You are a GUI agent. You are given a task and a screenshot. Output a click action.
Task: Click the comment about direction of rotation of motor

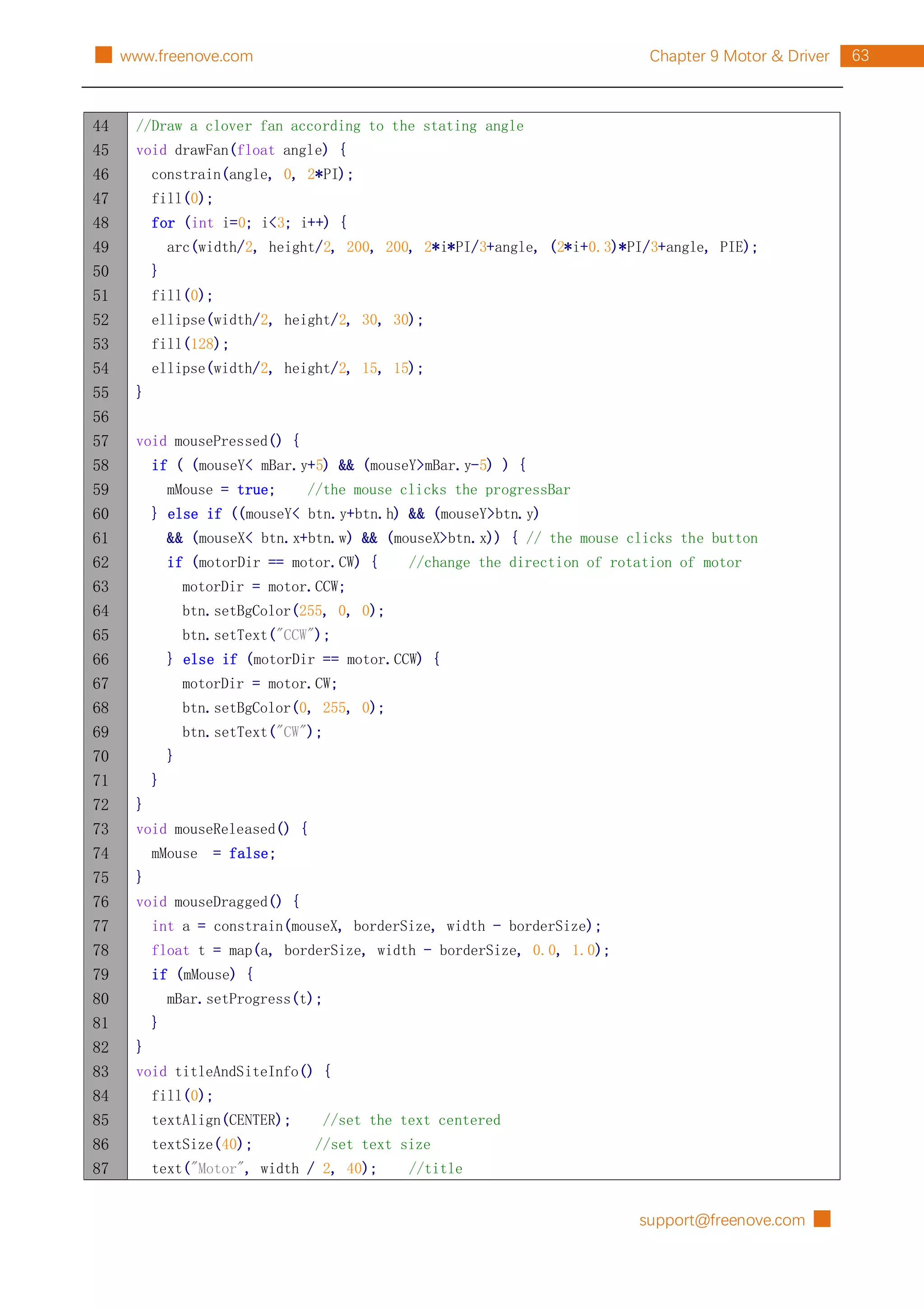click(x=575, y=562)
